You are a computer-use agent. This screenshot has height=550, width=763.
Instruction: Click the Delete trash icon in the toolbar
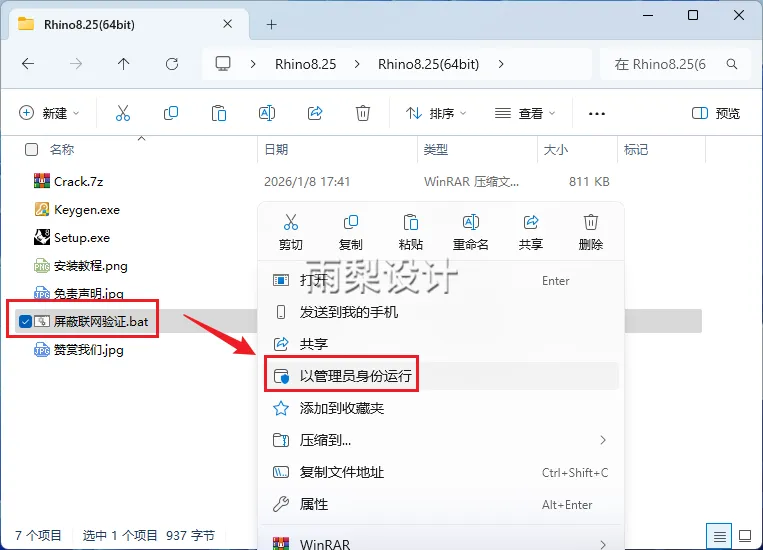(x=363, y=113)
